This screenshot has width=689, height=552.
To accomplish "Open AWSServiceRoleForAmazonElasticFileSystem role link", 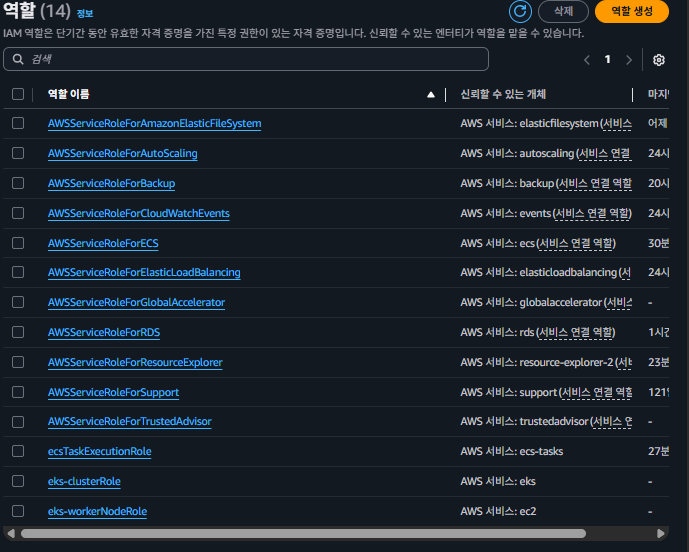I will [x=155, y=123].
